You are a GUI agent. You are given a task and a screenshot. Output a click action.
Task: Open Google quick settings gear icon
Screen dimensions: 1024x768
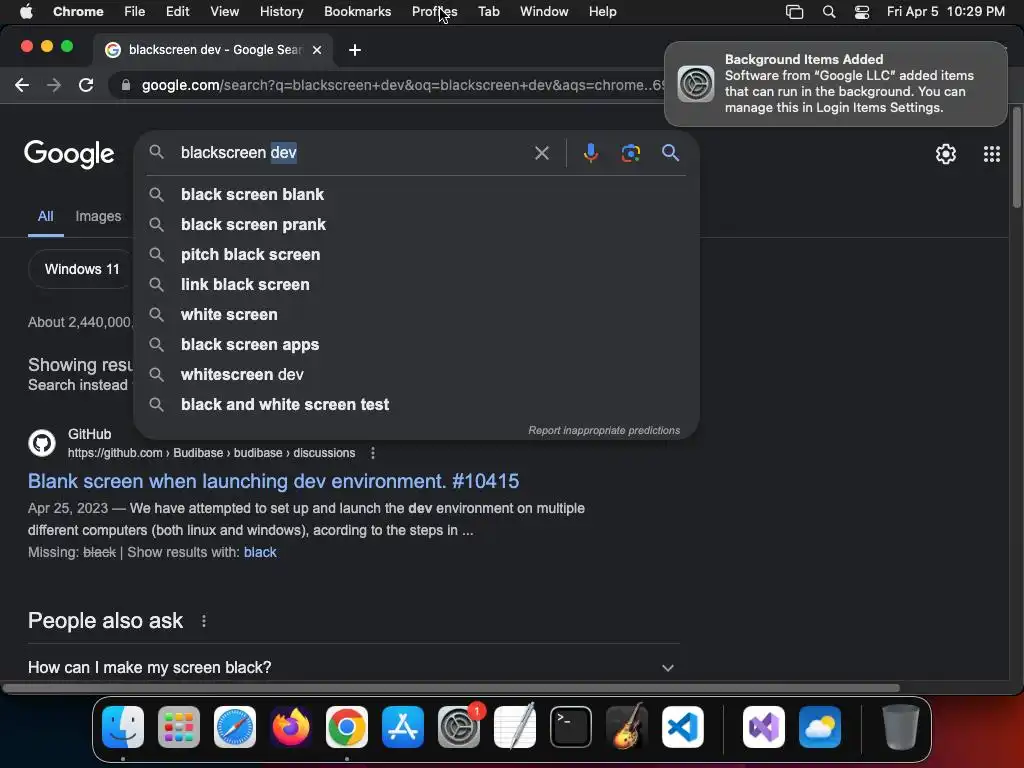pos(946,154)
